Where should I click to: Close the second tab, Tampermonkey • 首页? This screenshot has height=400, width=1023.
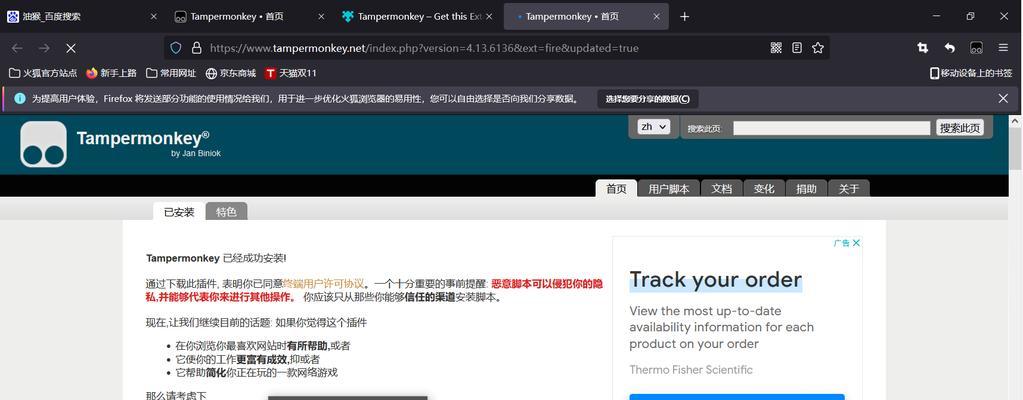click(321, 16)
